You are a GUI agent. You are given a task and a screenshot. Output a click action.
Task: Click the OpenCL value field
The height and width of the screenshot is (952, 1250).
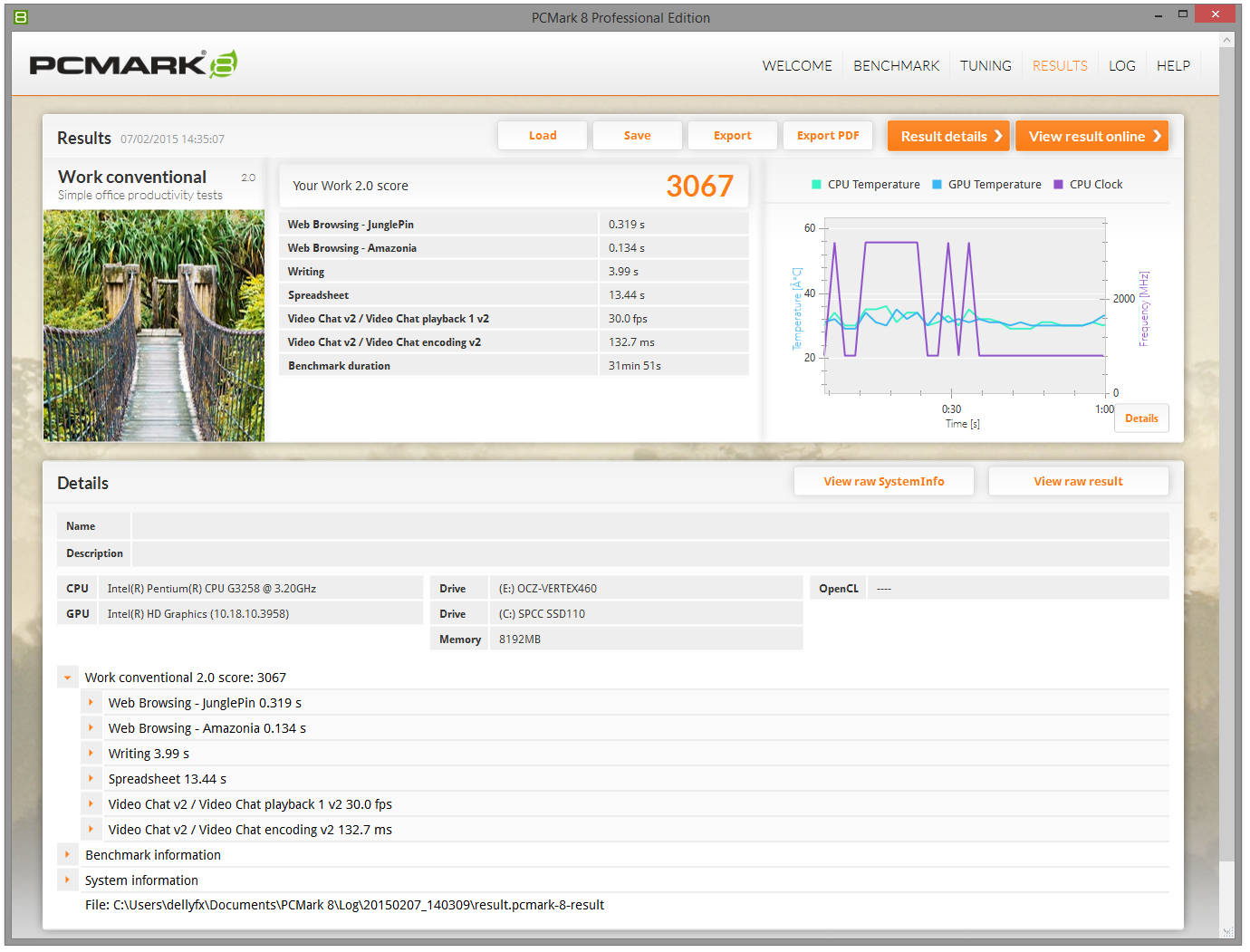pyautogui.click(x=1018, y=589)
